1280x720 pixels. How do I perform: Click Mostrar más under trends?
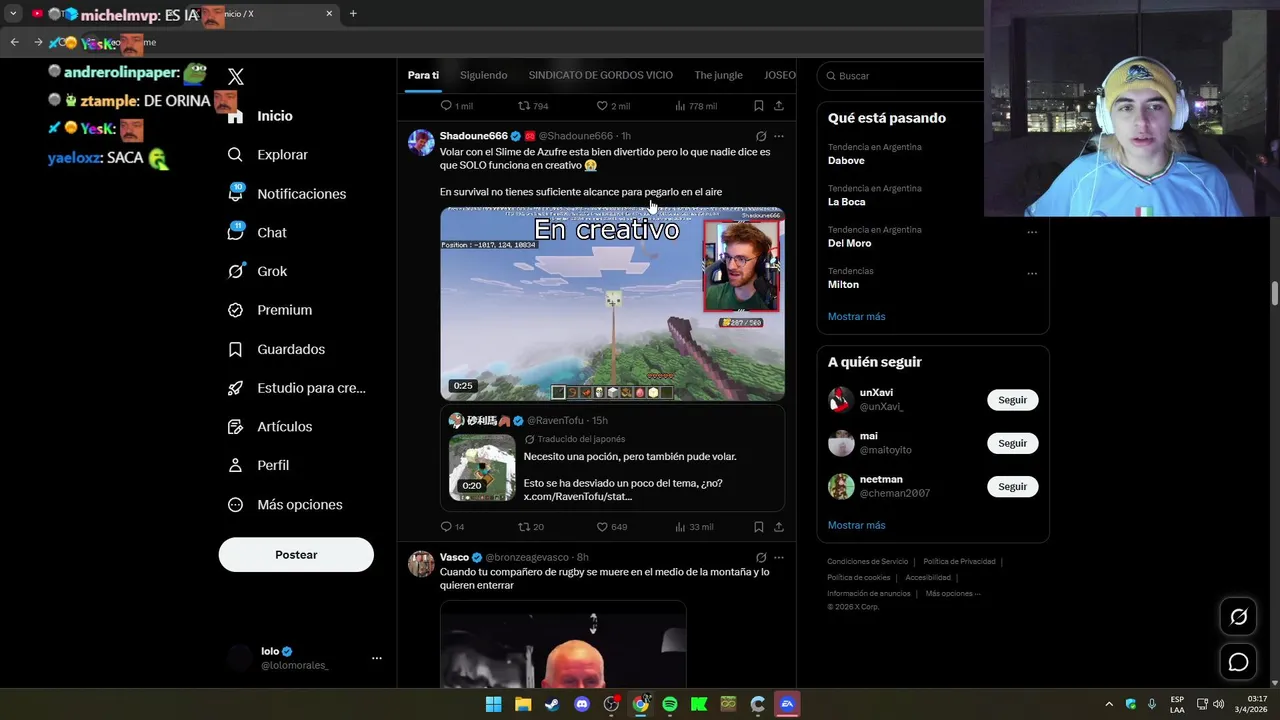pyautogui.click(x=856, y=316)
